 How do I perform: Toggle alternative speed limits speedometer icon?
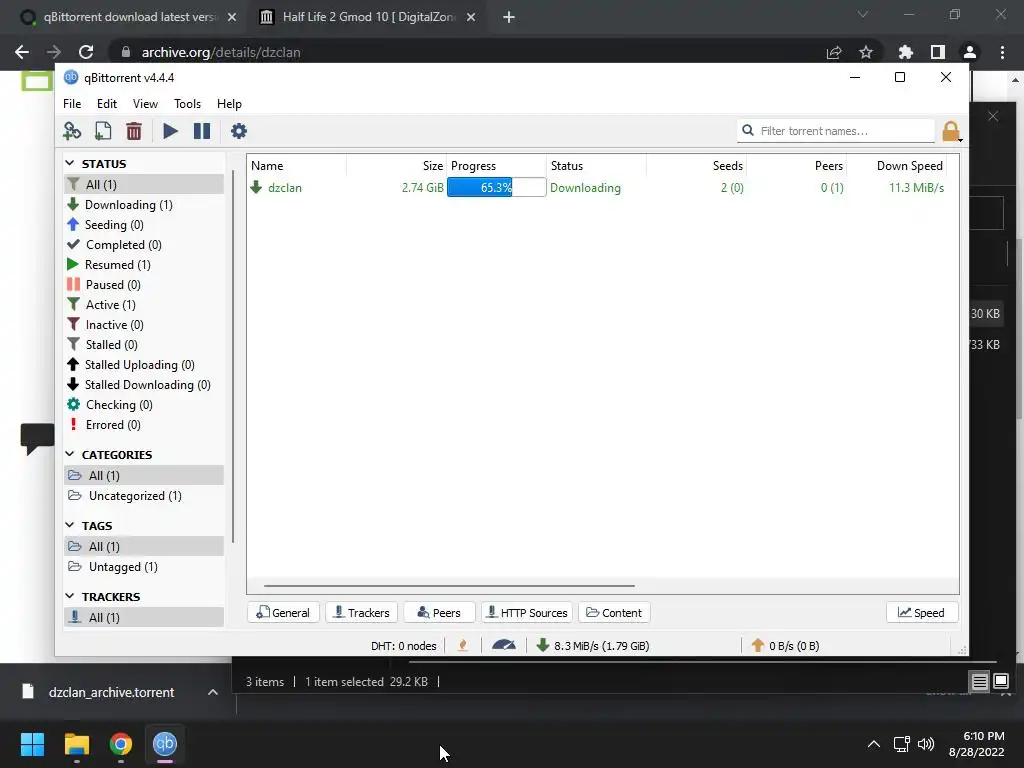(x=504, y=645)
